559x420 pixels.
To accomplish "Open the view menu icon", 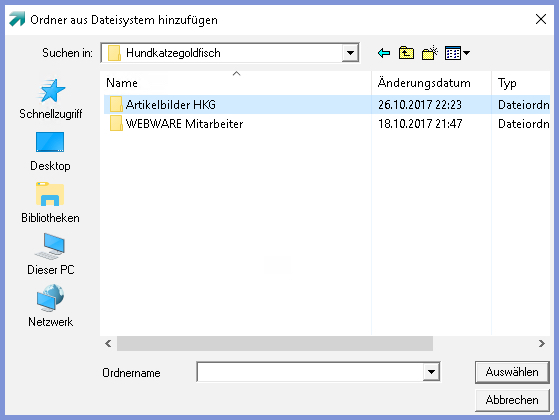I will [457, 53].
